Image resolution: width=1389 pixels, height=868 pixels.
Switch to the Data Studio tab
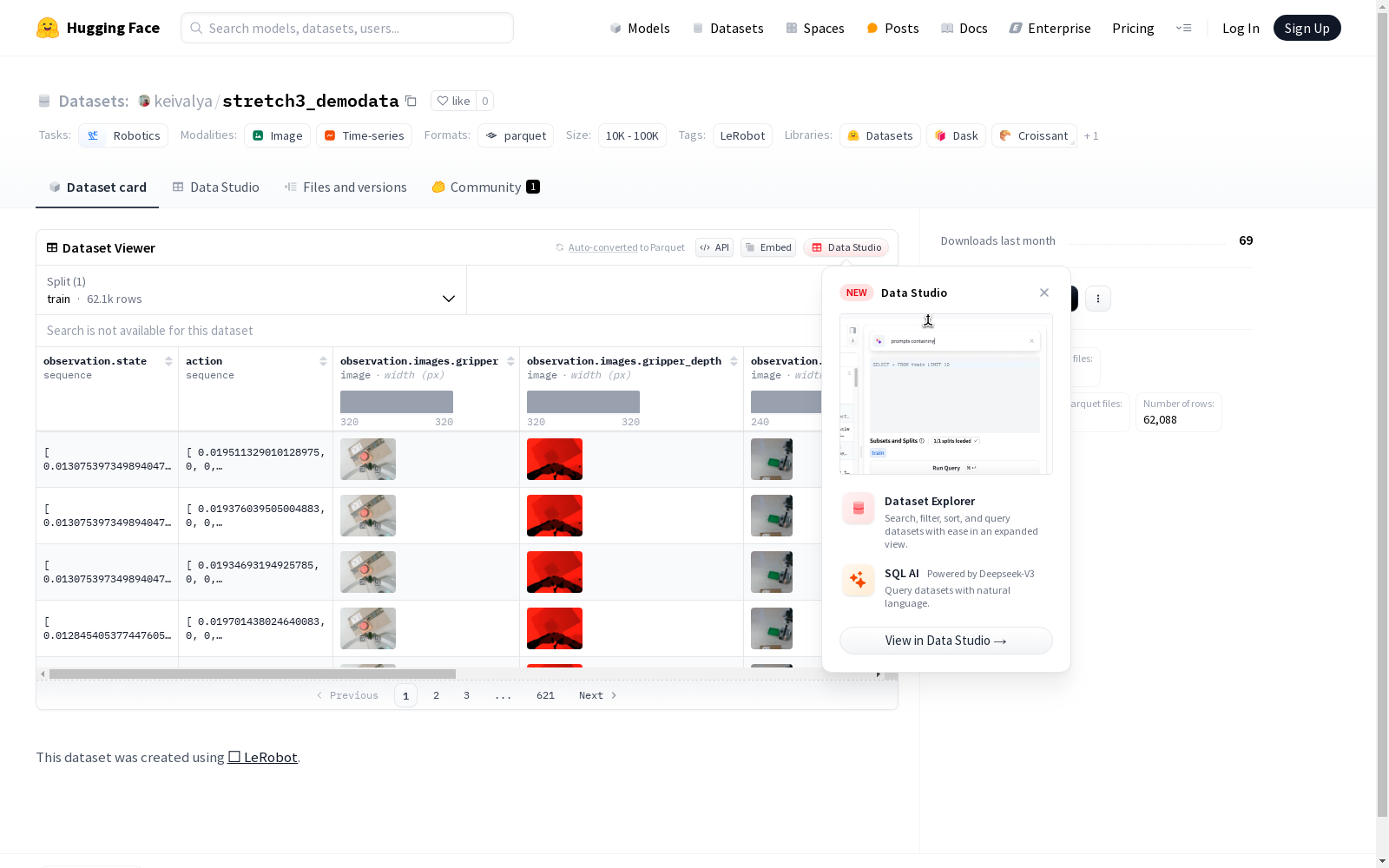coord(215,187)
